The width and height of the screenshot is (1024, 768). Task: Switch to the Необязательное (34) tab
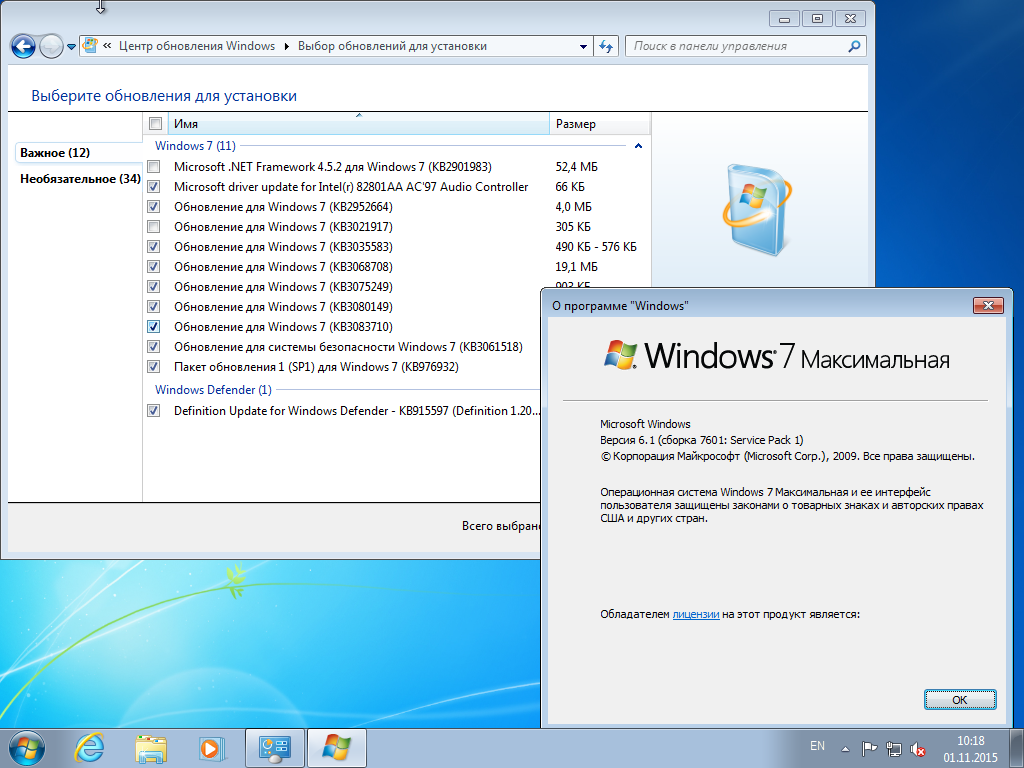[x=80, y=179]
